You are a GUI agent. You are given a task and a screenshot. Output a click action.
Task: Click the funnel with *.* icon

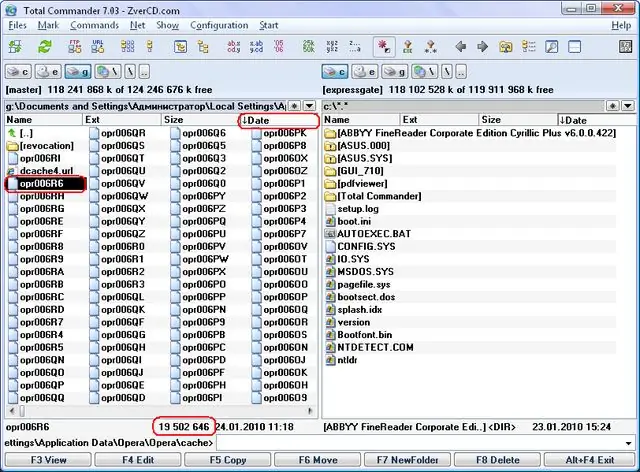point(431,47)
